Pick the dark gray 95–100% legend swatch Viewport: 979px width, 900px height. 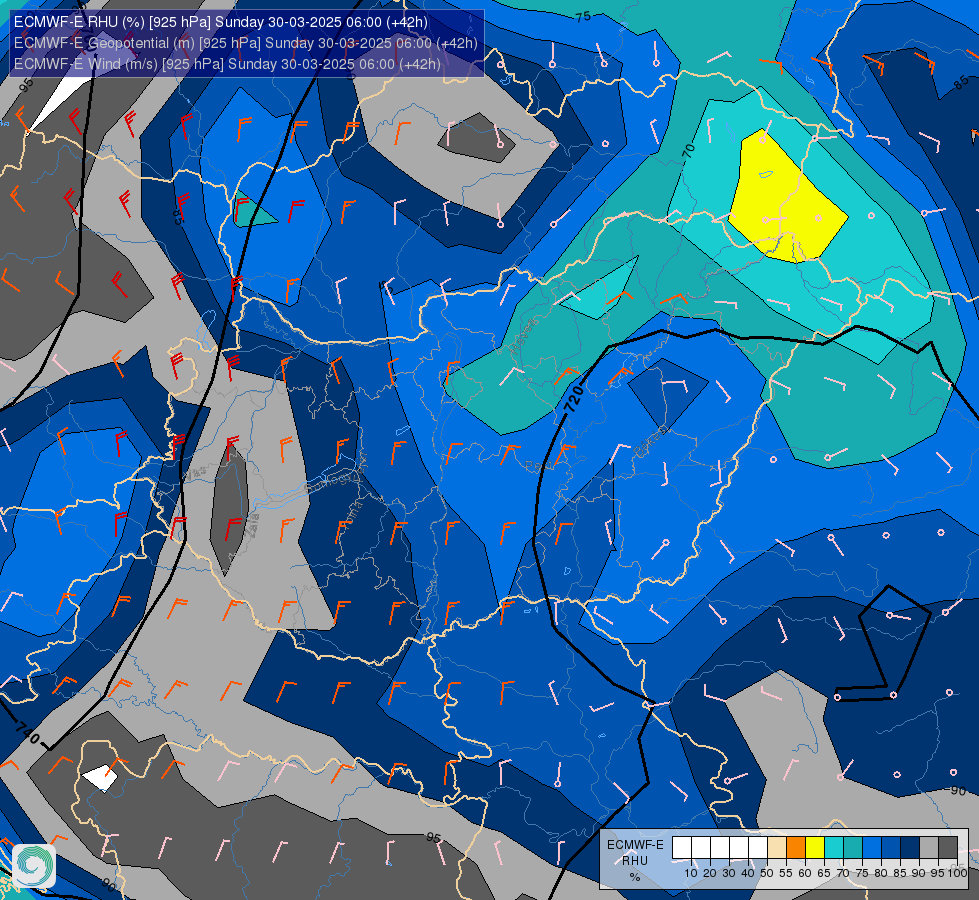948,848
